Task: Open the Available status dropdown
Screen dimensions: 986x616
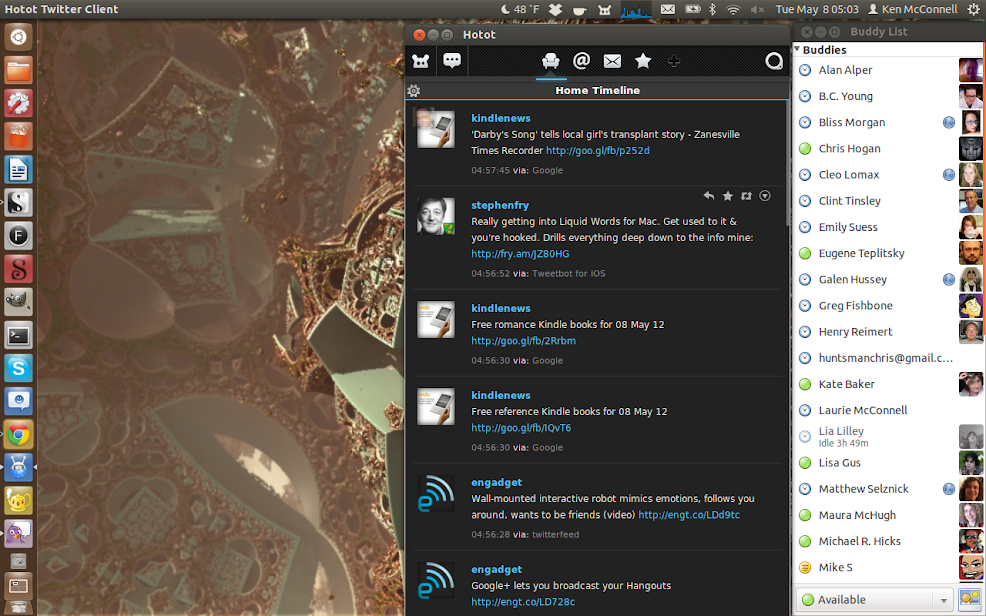Action: pyautogui.click(x=875, y=600)
